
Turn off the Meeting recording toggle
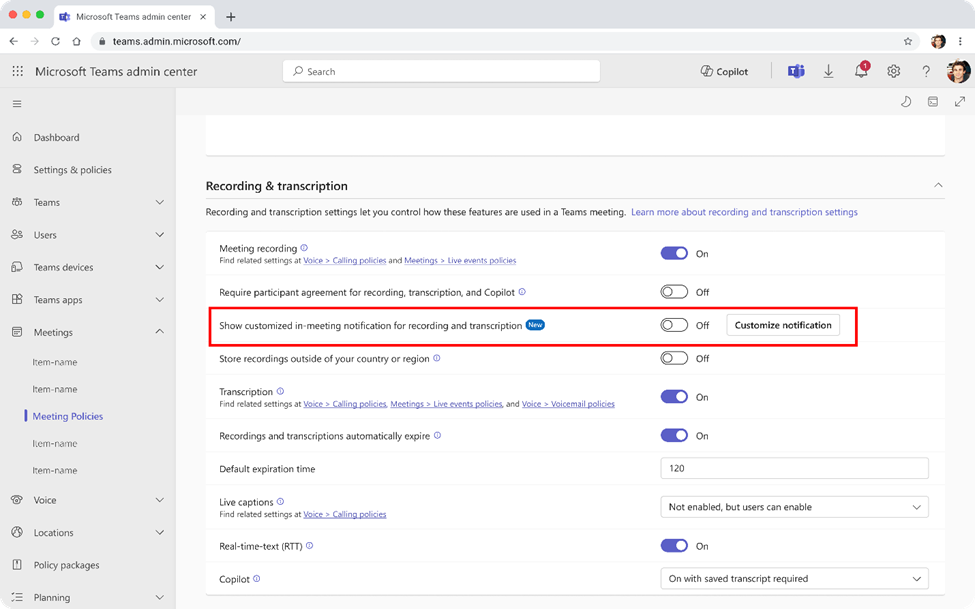tap(674, 254)
